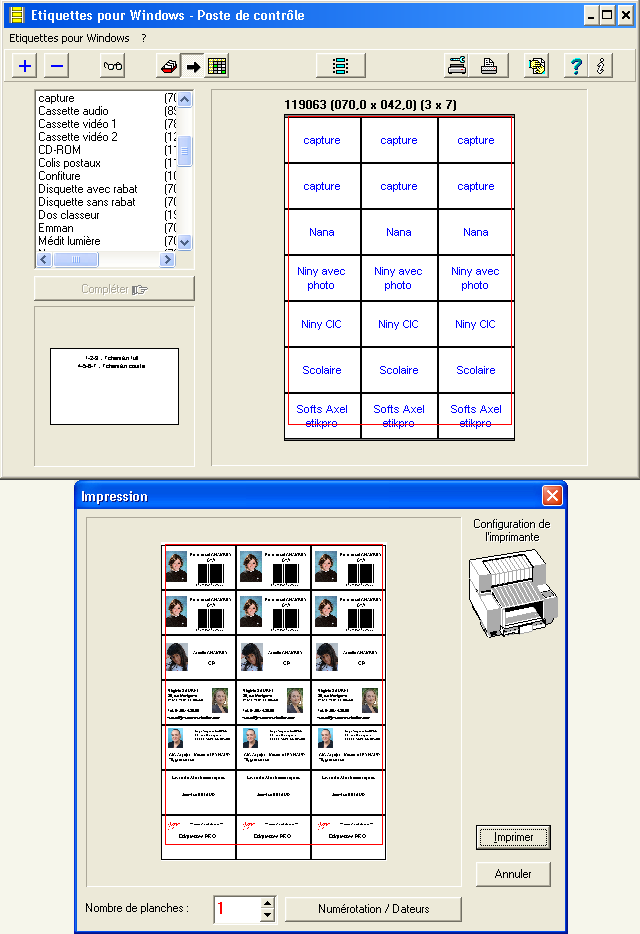The height and width of the screenshot is (934, 640).
Task: Click the middle 'Nana' sheet cell
Action: (x=399, y=232)
